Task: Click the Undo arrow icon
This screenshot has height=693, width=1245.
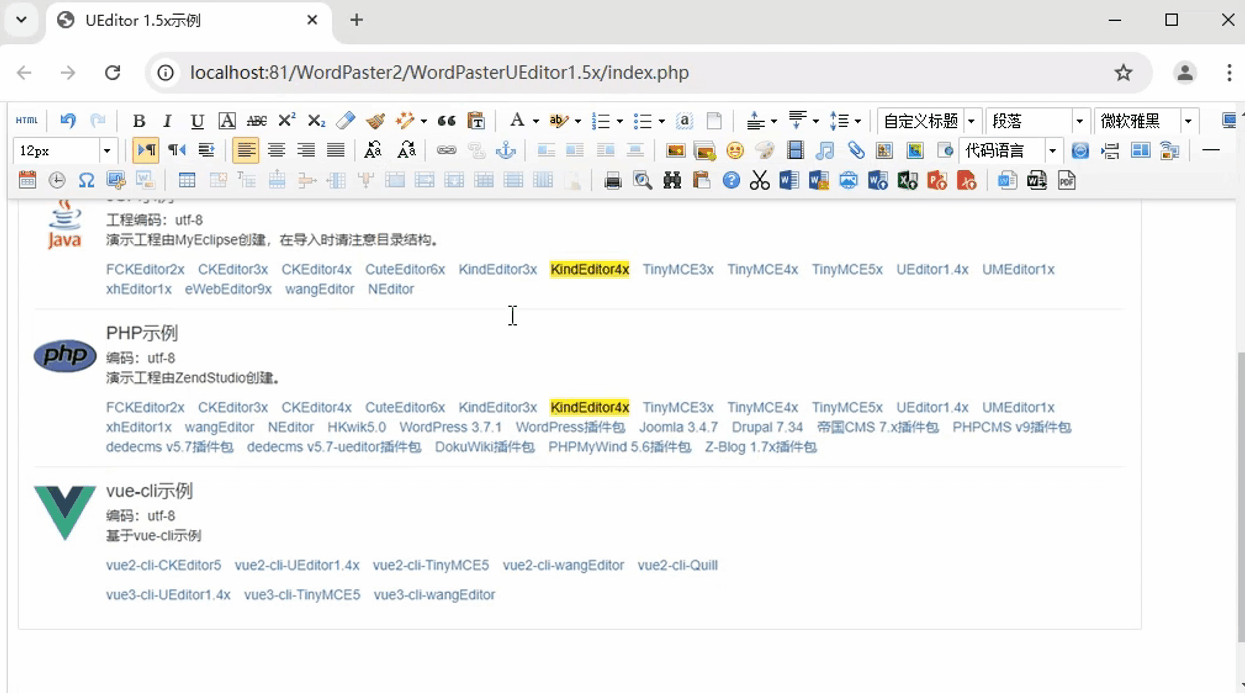Action: 68,121
